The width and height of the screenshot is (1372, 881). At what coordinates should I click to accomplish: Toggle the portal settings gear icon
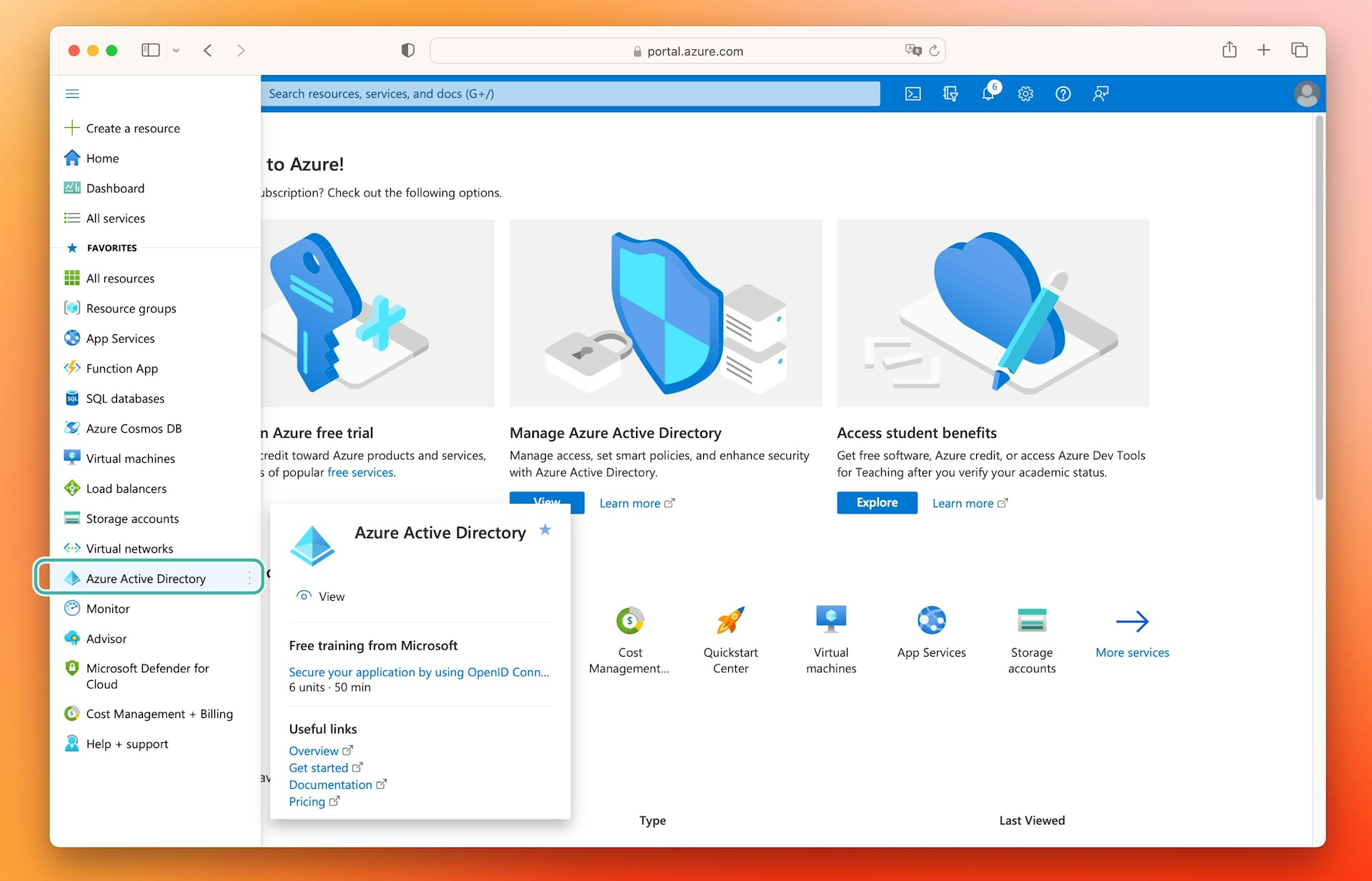pos(1024,93)
